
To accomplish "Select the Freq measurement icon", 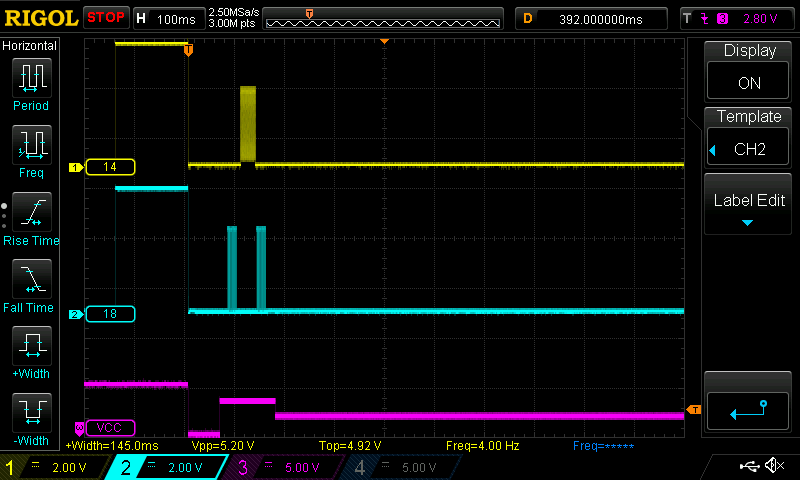I will [31, 146].
